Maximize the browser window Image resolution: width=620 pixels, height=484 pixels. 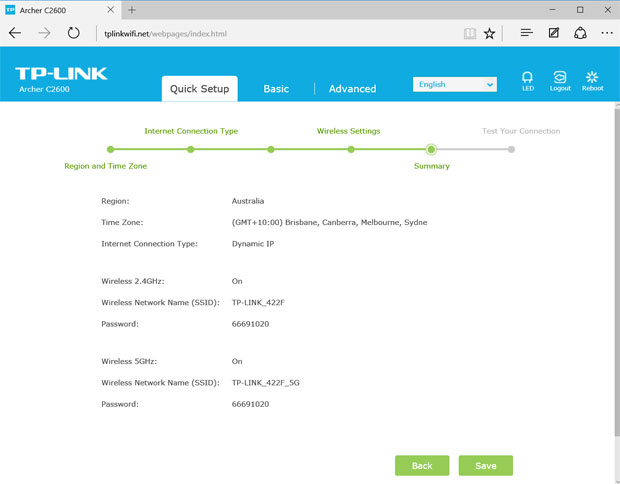pyautogui.click(x=580, y=9)
